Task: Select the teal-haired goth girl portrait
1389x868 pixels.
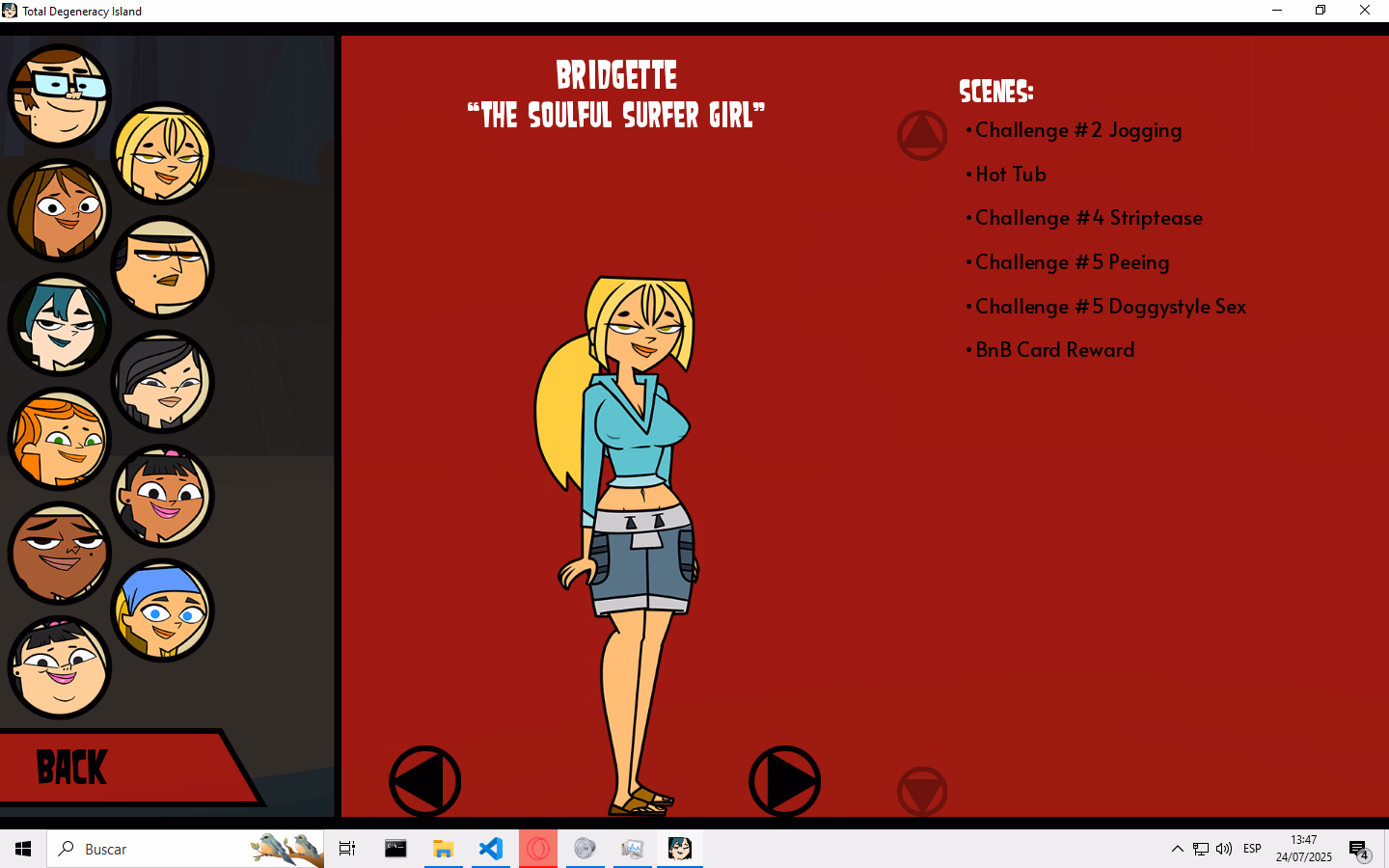Action: pos(60,324)
